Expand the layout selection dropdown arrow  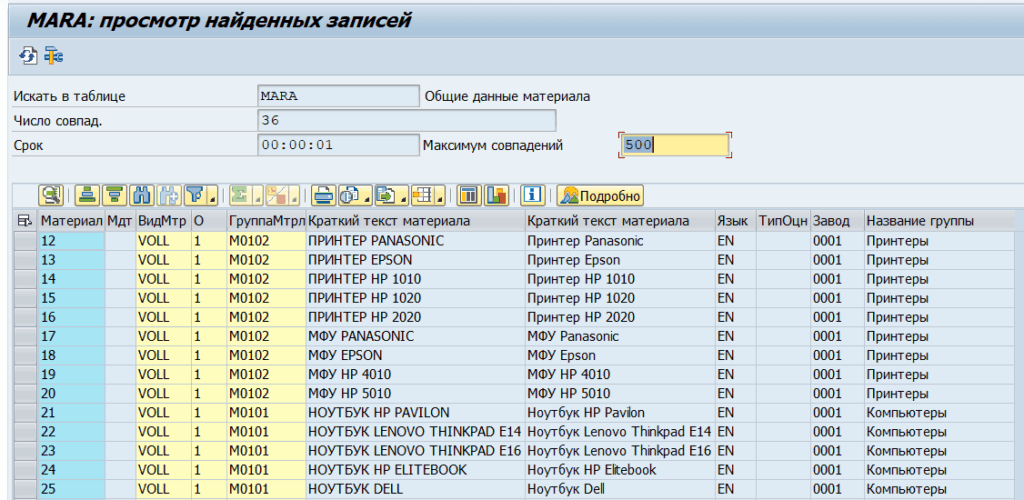(x=441, y=197)
